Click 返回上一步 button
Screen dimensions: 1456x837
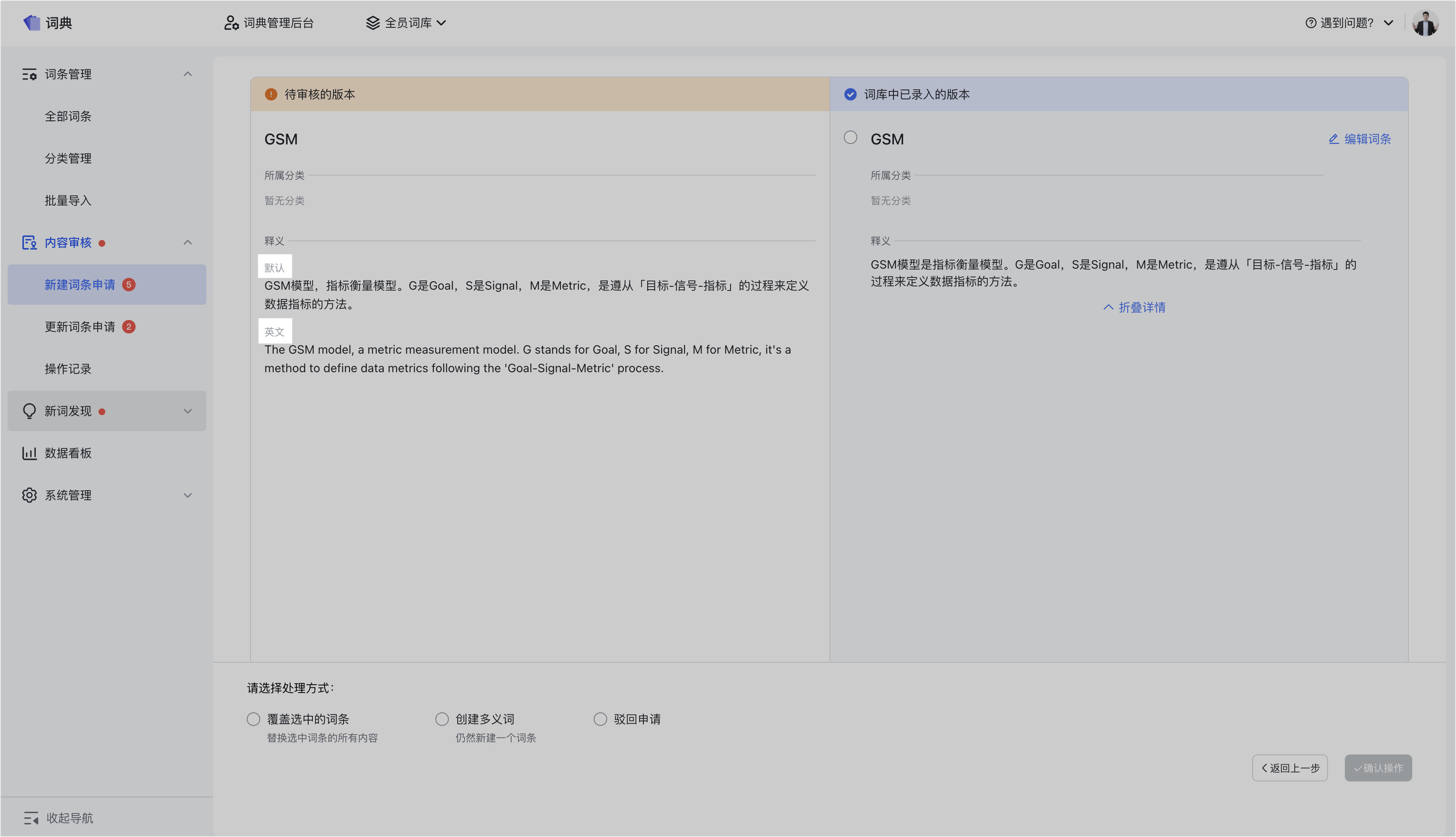pyautogui.click(x=1290, y=768)
